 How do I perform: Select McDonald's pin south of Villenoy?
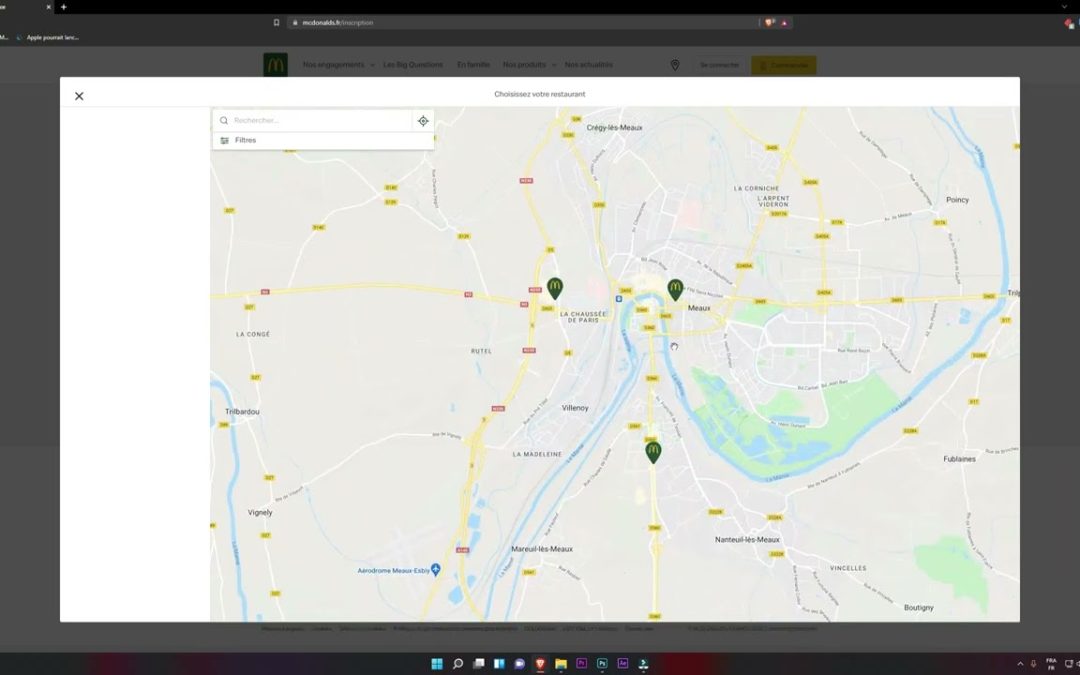653,452
